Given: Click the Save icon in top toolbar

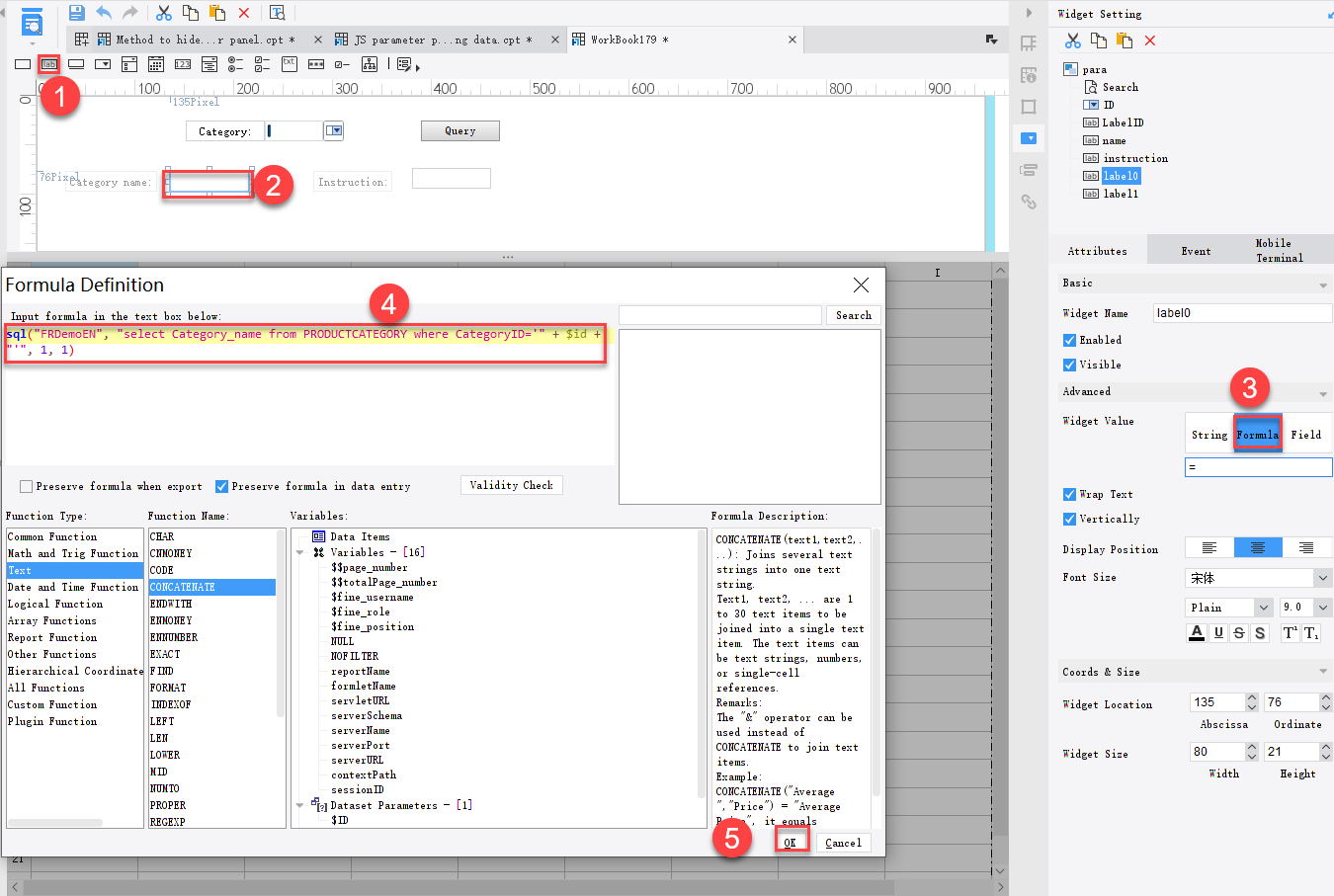Looking at the screenshot, I should point(77,13).
